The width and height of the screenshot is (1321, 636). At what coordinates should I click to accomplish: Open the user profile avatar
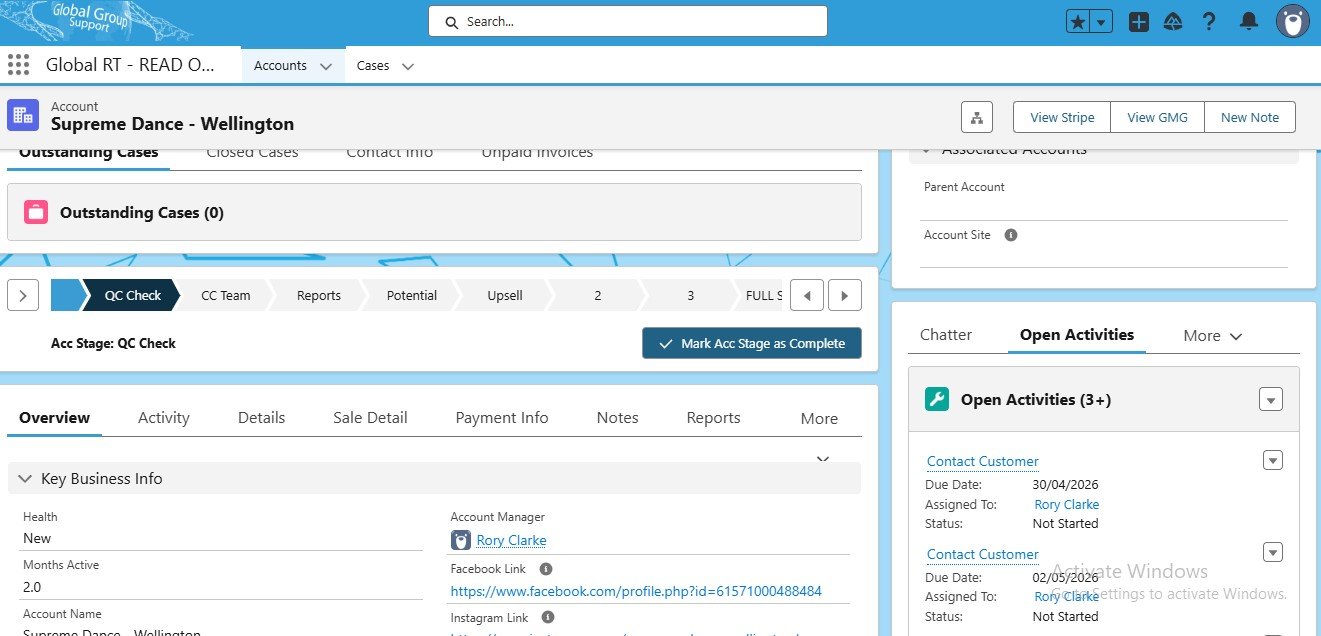(x=1292, y=22)
